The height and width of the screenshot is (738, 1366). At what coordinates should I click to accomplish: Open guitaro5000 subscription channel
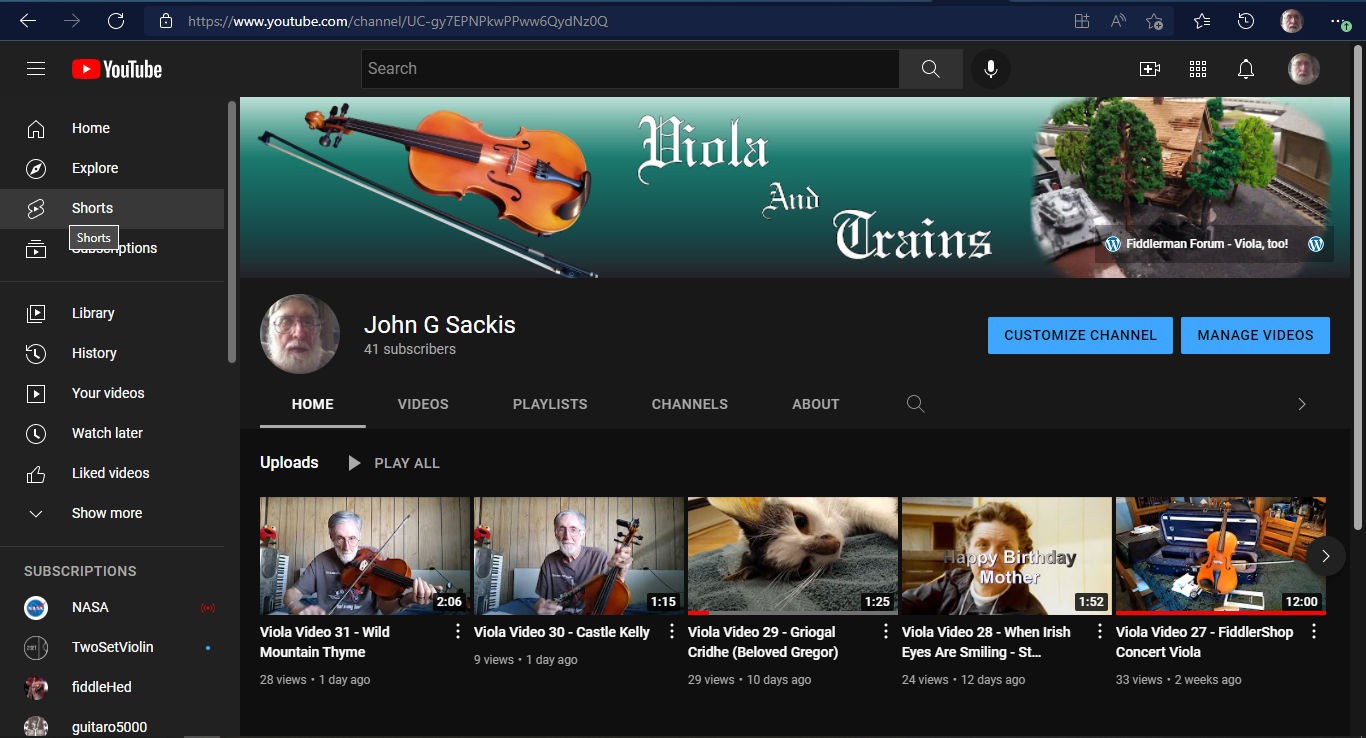(112, 727)
